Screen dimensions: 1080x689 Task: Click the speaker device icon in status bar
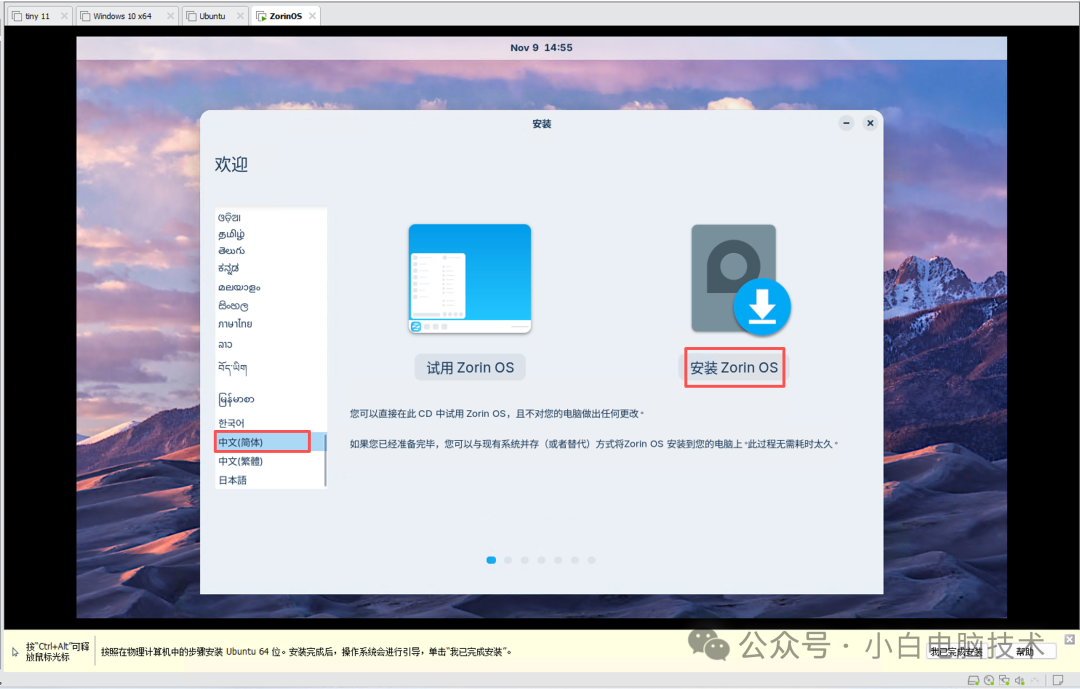point(1019,680)
